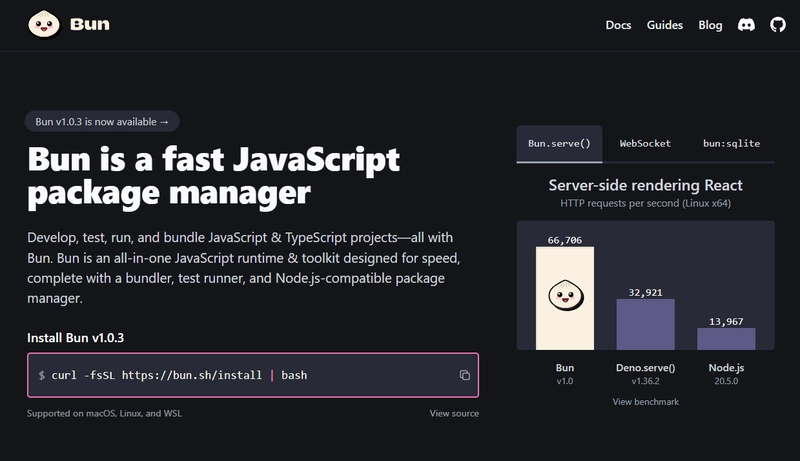Click the Bun face on the benchmark bar
The image size is (800, 461).
click(565, 295)
